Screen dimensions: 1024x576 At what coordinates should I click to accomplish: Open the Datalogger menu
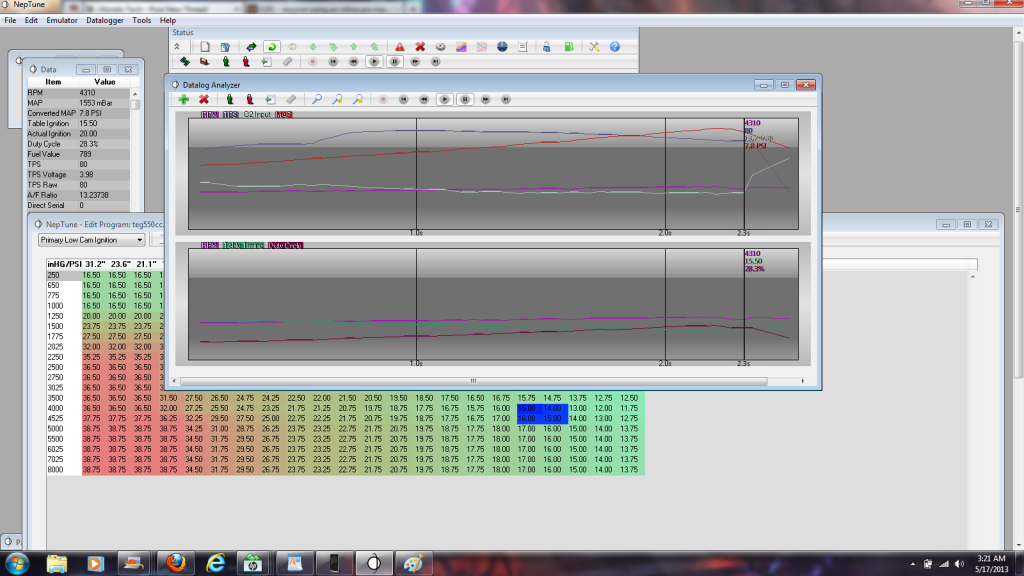[105, 20]
